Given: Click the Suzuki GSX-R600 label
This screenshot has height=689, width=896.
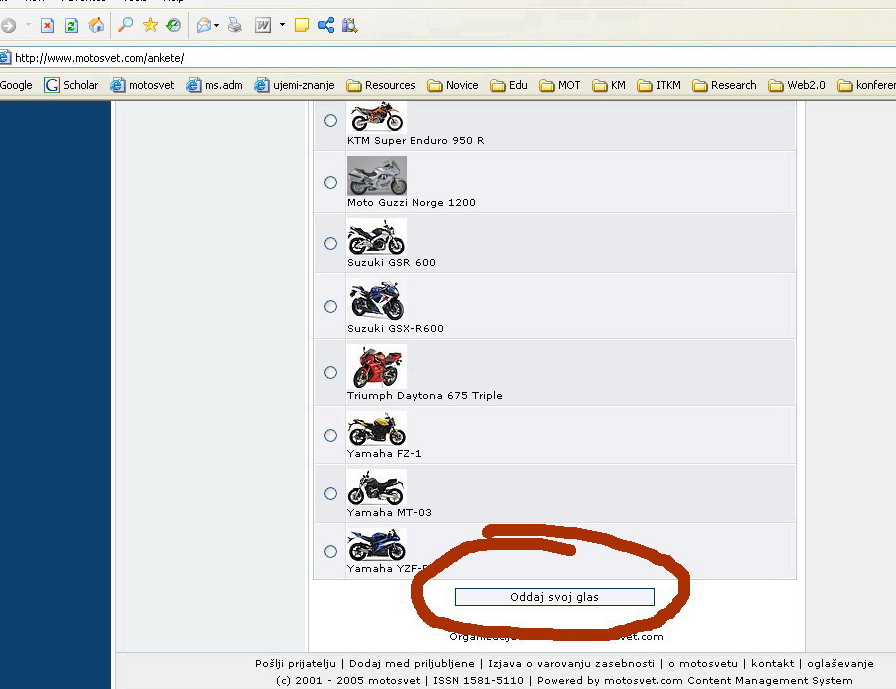Looking at the screenshot, I should tap(395, 329).
